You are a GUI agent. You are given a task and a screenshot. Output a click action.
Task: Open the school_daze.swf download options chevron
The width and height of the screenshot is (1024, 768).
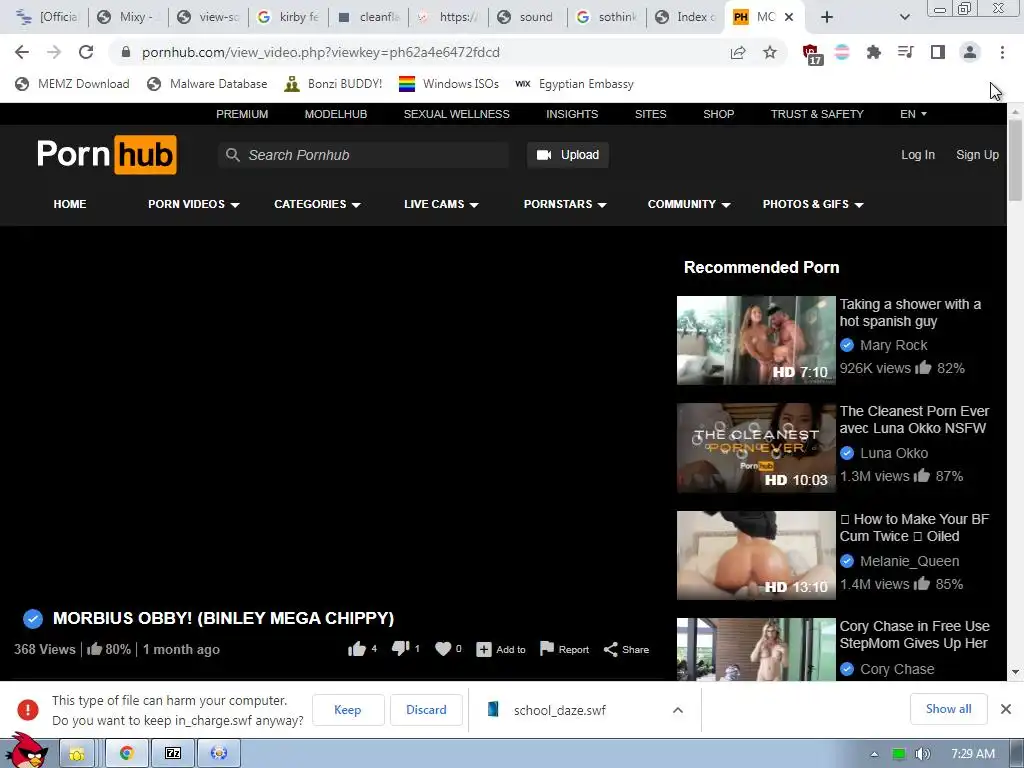[x=678, y=710]
